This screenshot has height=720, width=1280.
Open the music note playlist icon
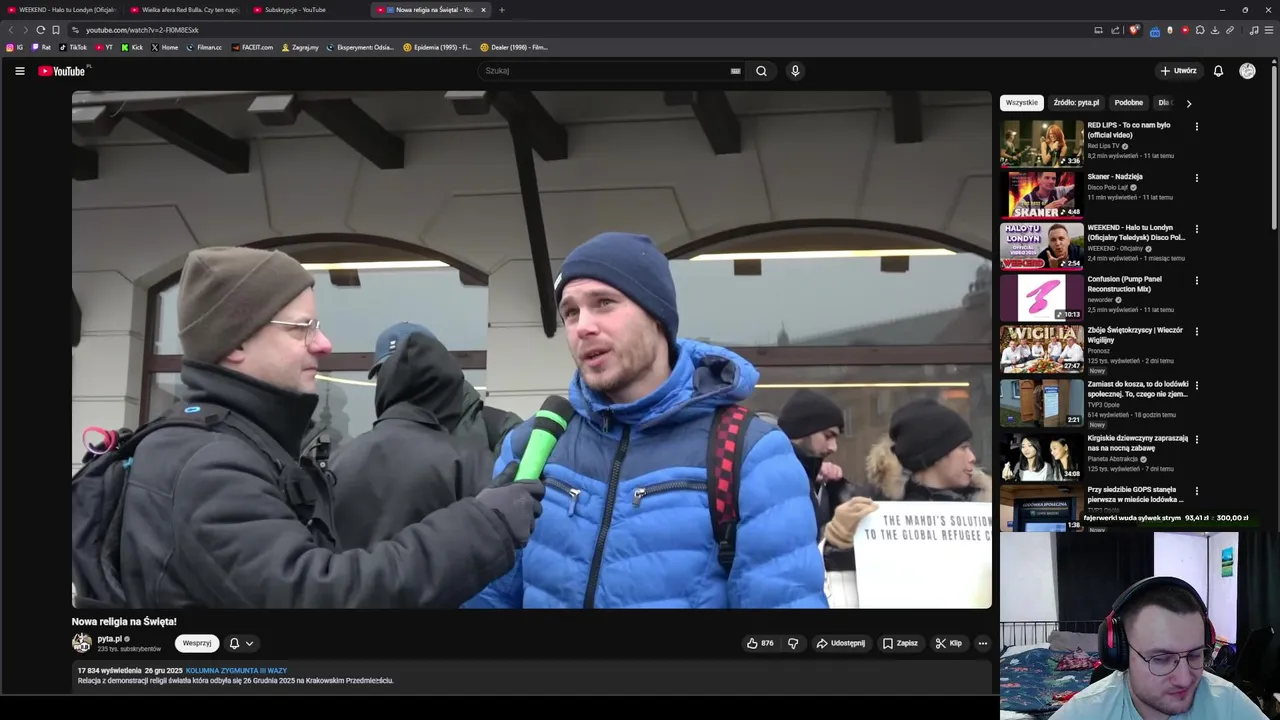1254,30
